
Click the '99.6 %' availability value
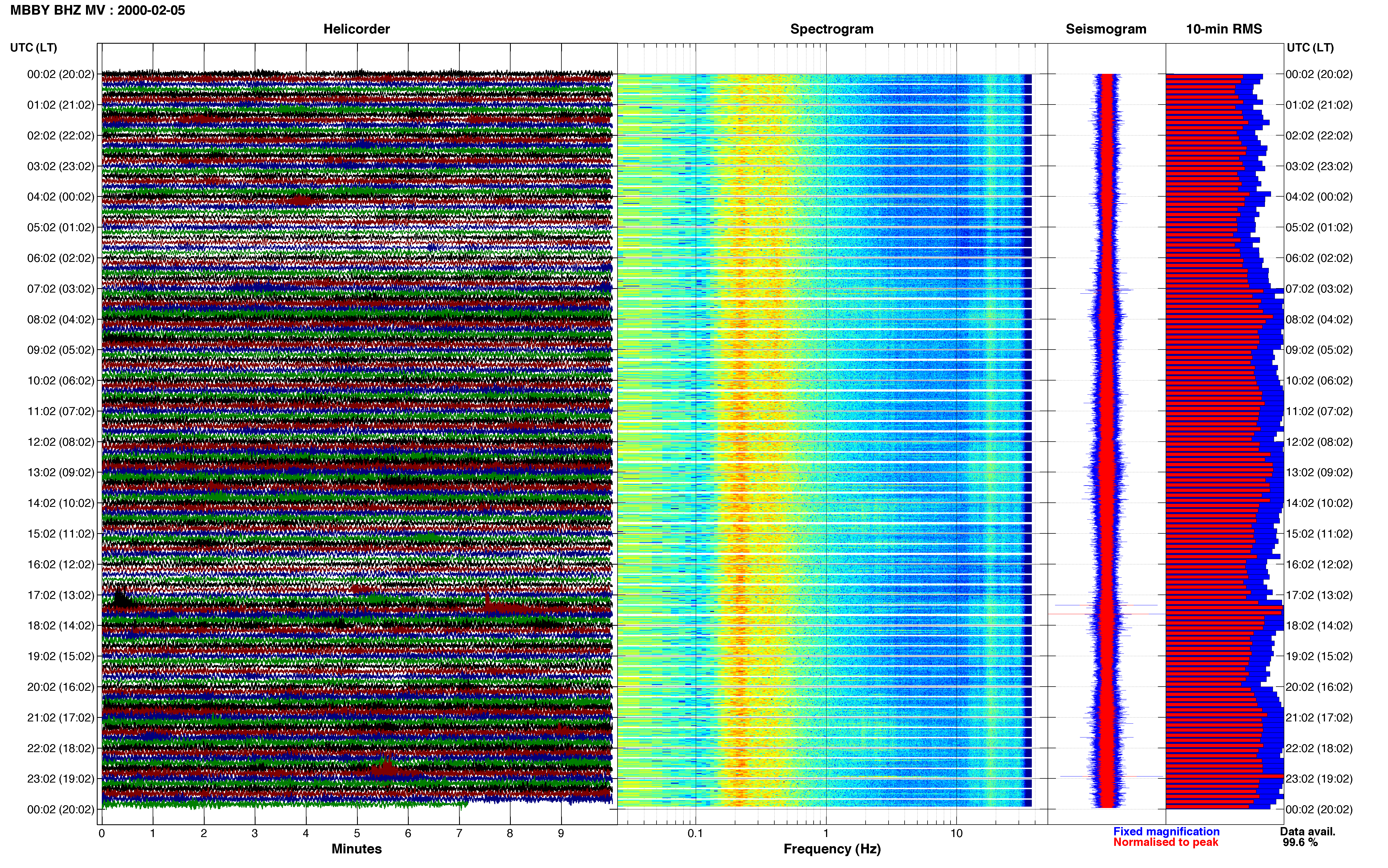[1300, 842]
